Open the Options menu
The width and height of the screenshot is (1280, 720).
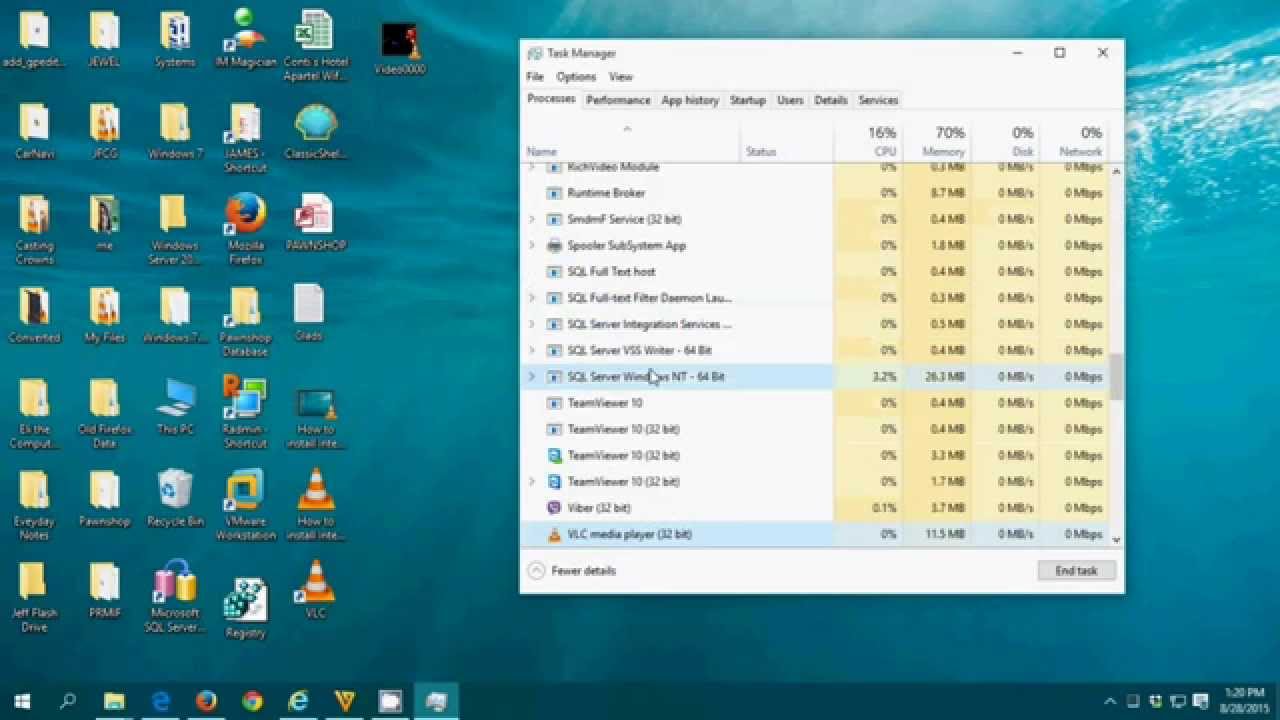(576, 77)
